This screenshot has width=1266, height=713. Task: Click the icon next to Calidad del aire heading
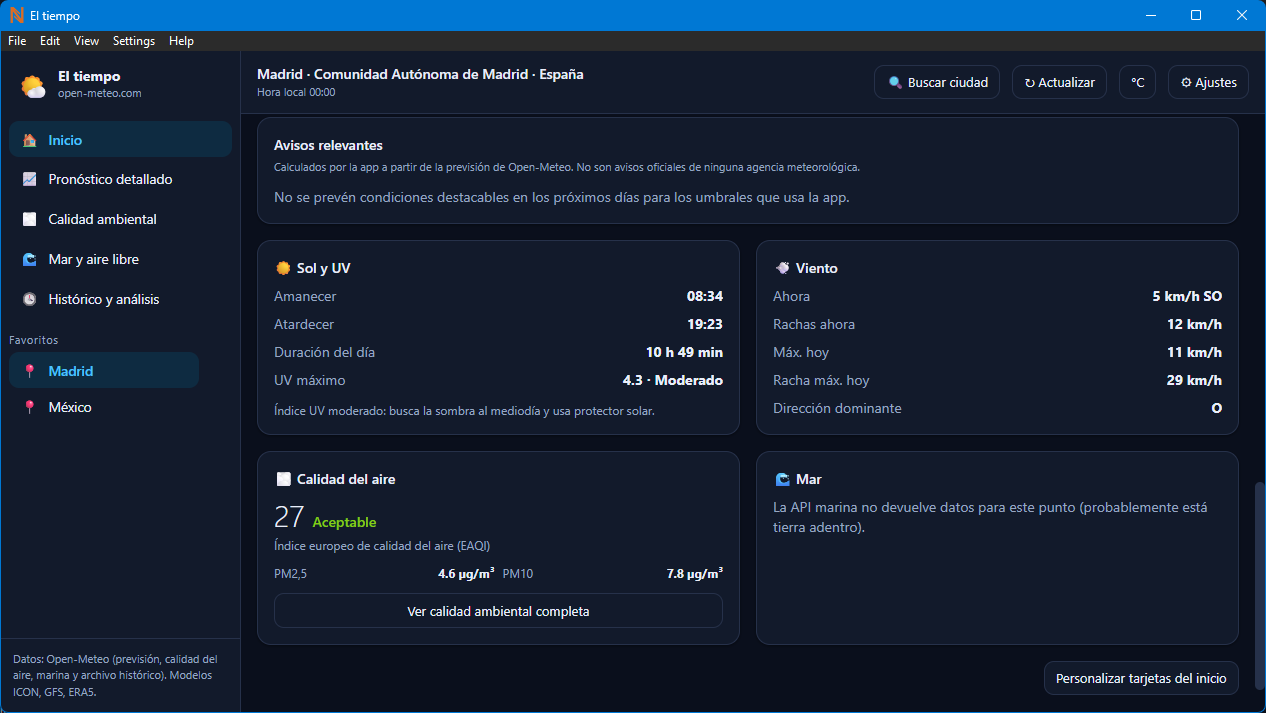(x=283, y=479)
